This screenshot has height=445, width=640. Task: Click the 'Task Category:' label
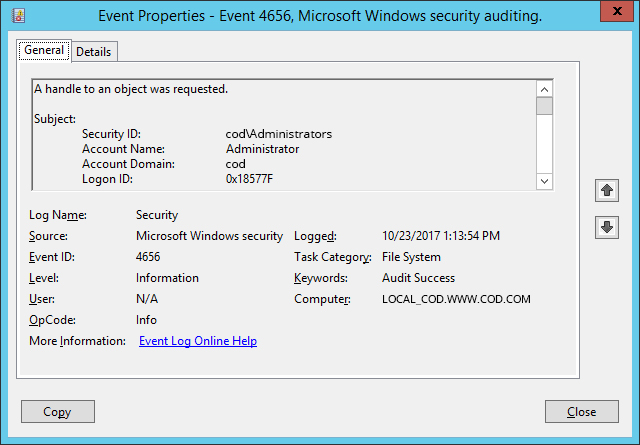pyautogui.click(x=333, y=257)
